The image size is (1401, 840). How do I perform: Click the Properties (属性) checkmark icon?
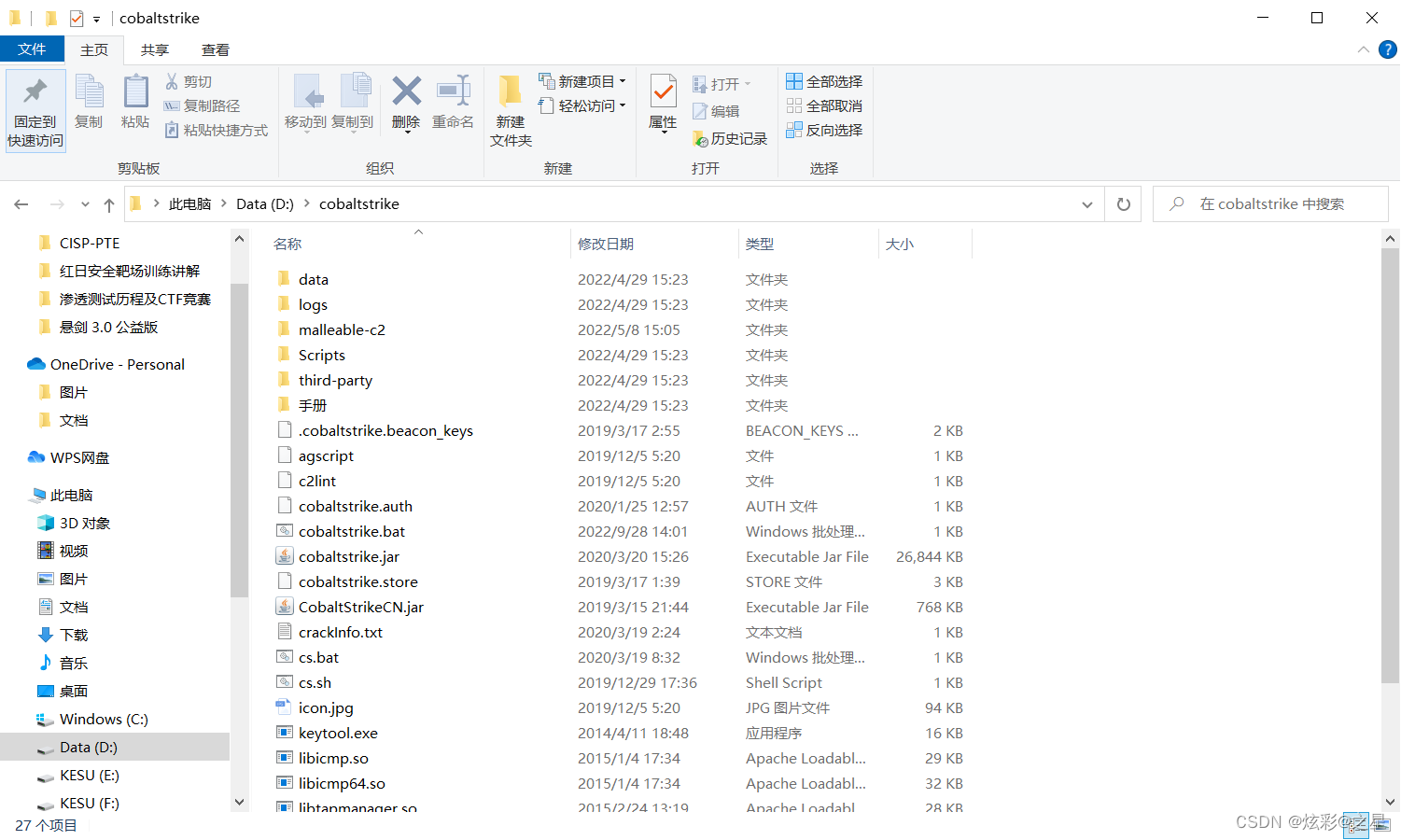(663, 91)
